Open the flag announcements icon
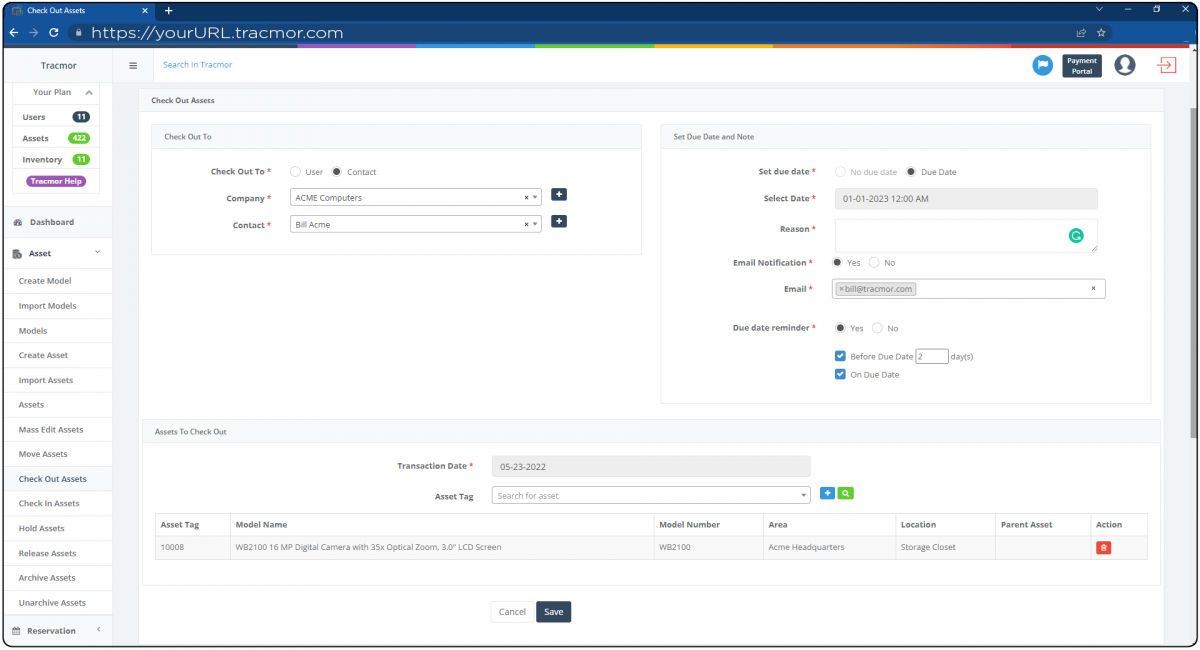Image resolution: width=1200 pixels, height=650 pixels. click(1042, 65)
